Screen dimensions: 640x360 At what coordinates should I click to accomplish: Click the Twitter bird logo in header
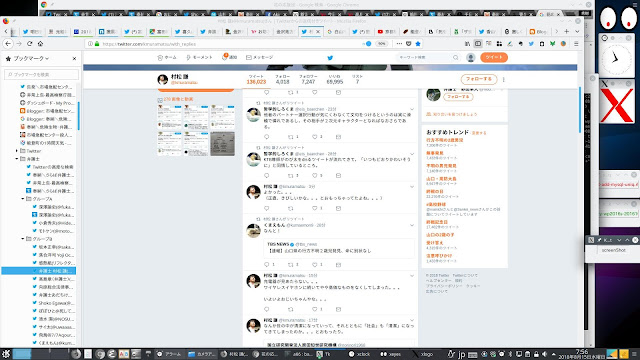330,58
